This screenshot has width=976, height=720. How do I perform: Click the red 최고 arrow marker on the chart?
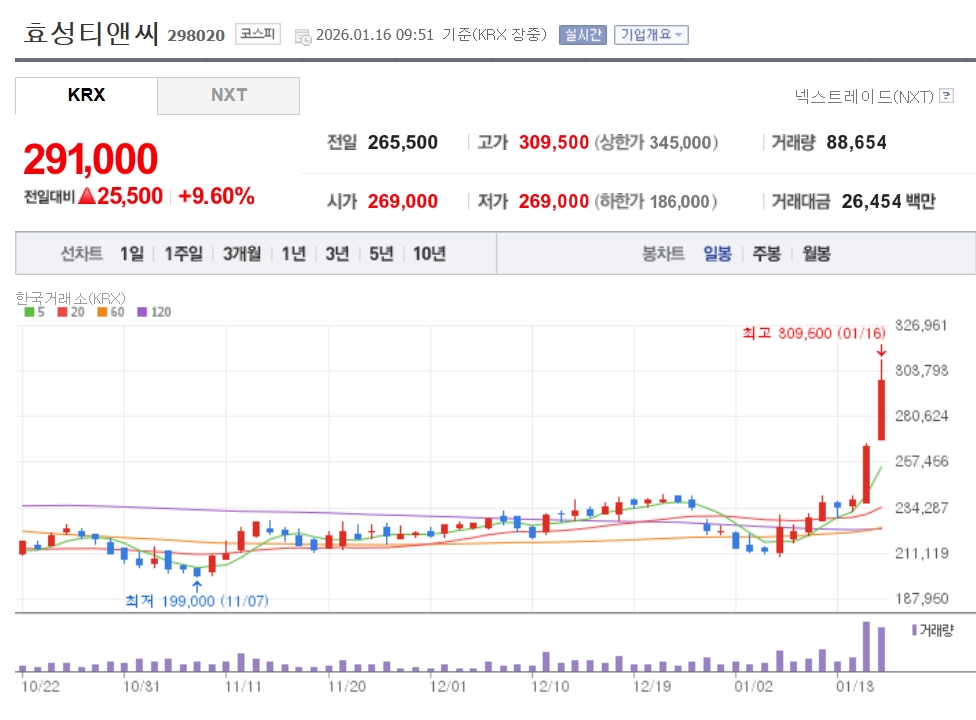[x=881, y=349]
